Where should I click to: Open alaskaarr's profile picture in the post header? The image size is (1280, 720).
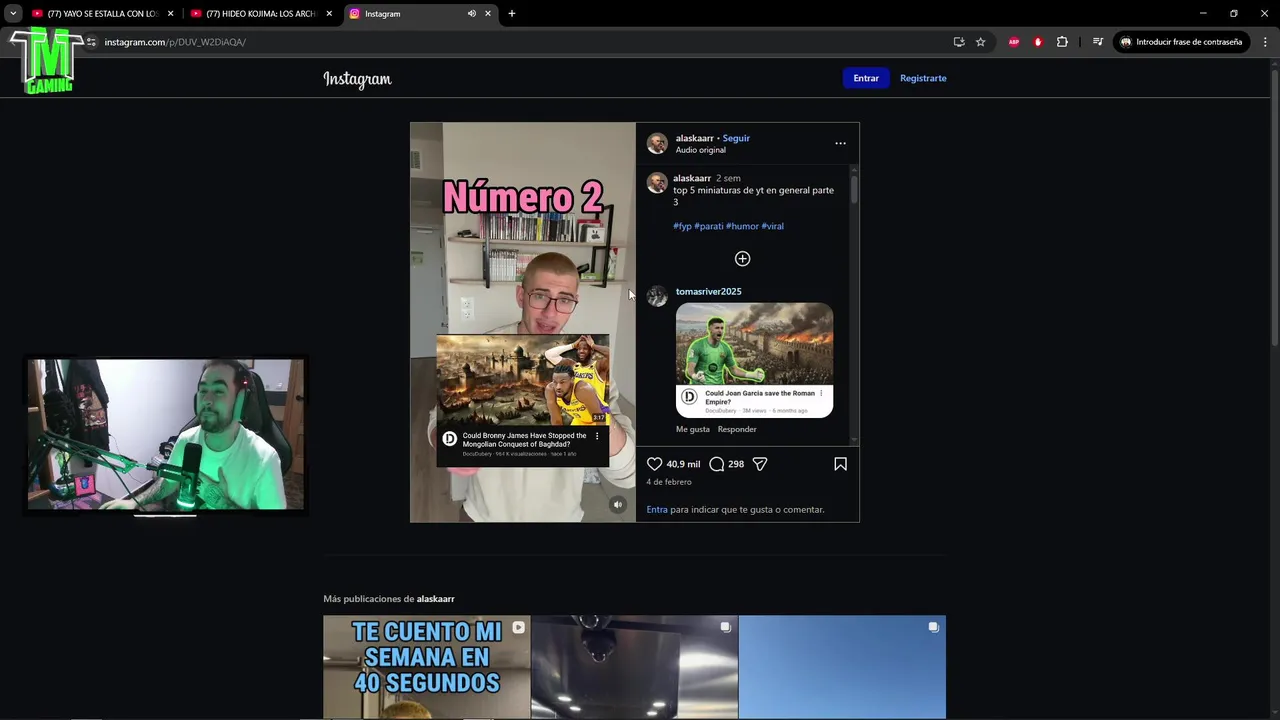657,143
